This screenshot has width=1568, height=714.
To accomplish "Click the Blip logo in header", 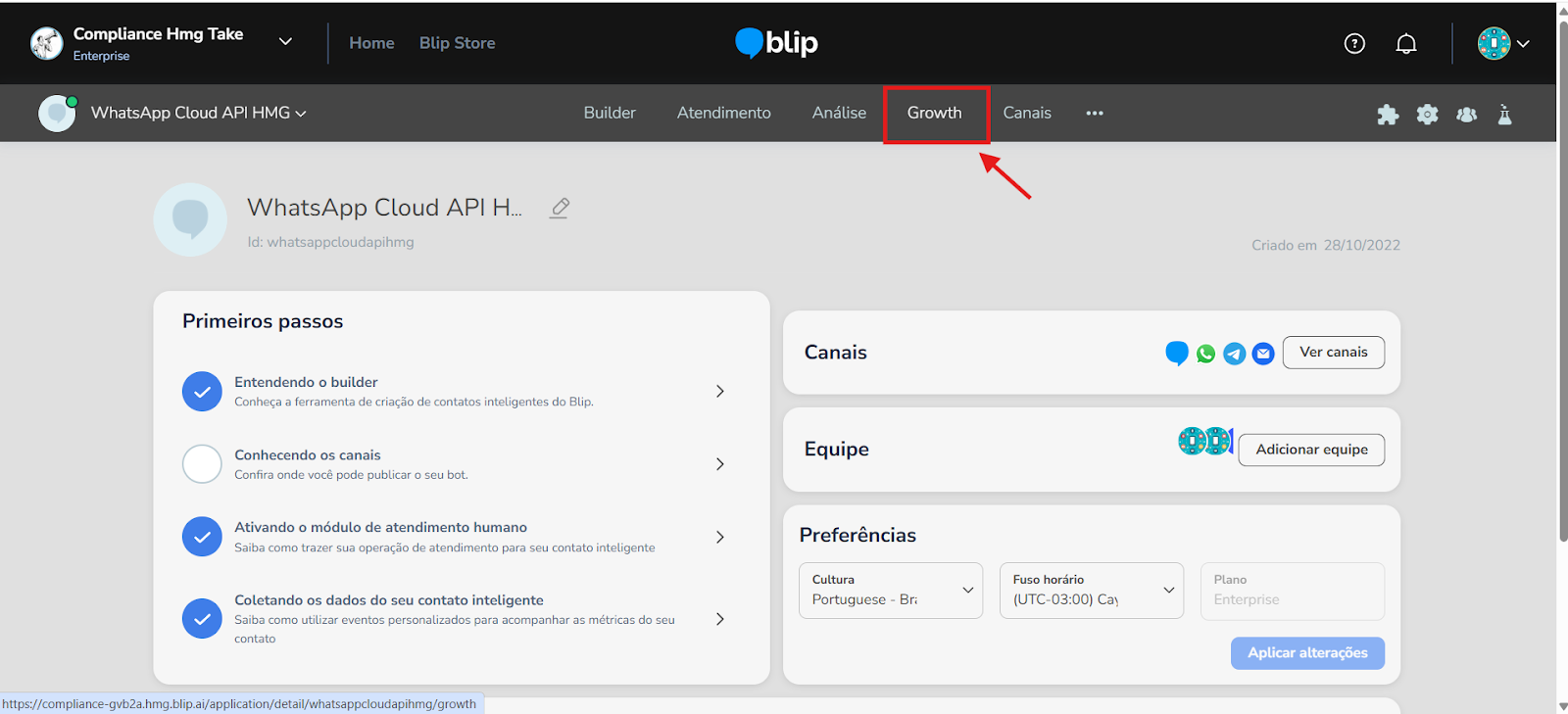I will click(x=777, y=42).
